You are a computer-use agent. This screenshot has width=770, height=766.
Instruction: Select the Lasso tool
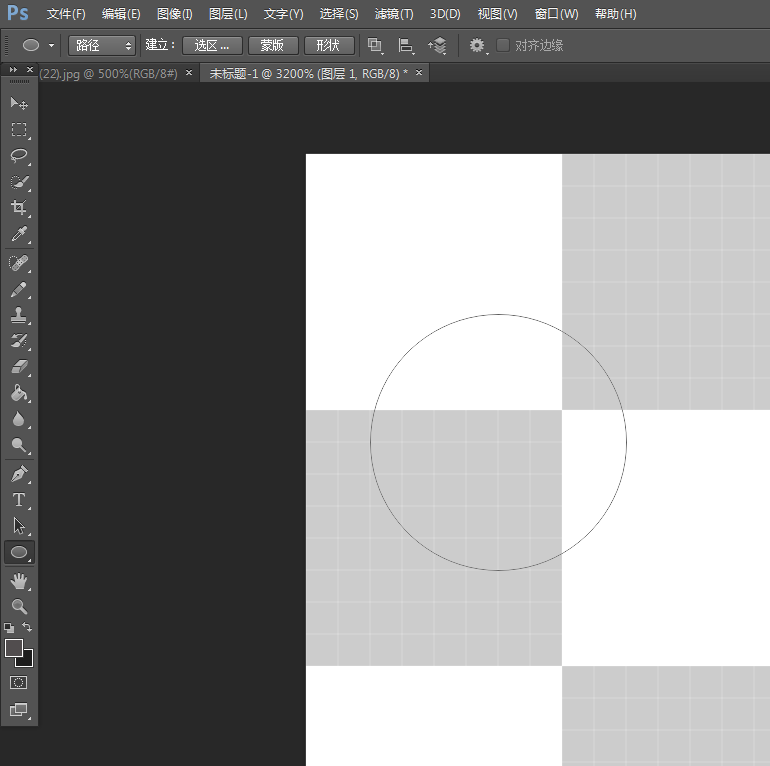click(19, 156)
